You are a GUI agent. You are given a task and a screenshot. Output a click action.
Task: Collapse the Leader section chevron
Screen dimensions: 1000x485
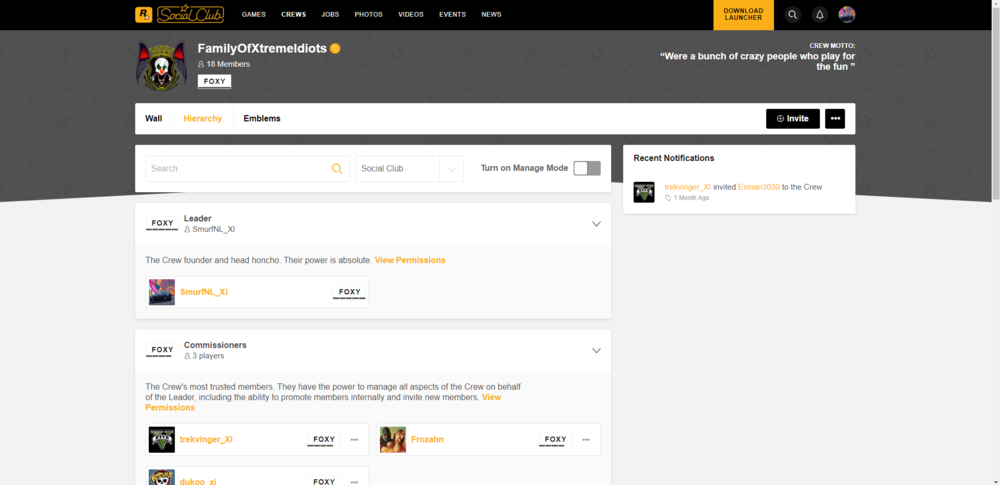pos(596,224)
